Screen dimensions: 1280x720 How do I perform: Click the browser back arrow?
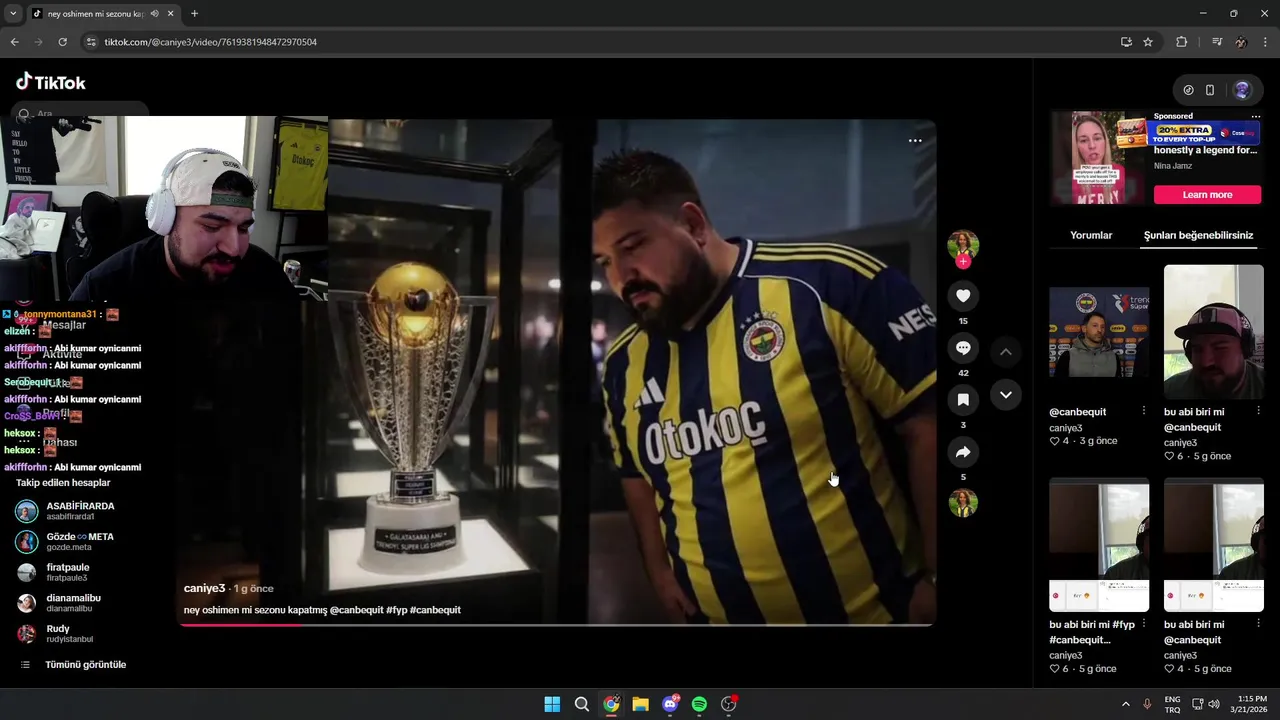tap(14, 42)
